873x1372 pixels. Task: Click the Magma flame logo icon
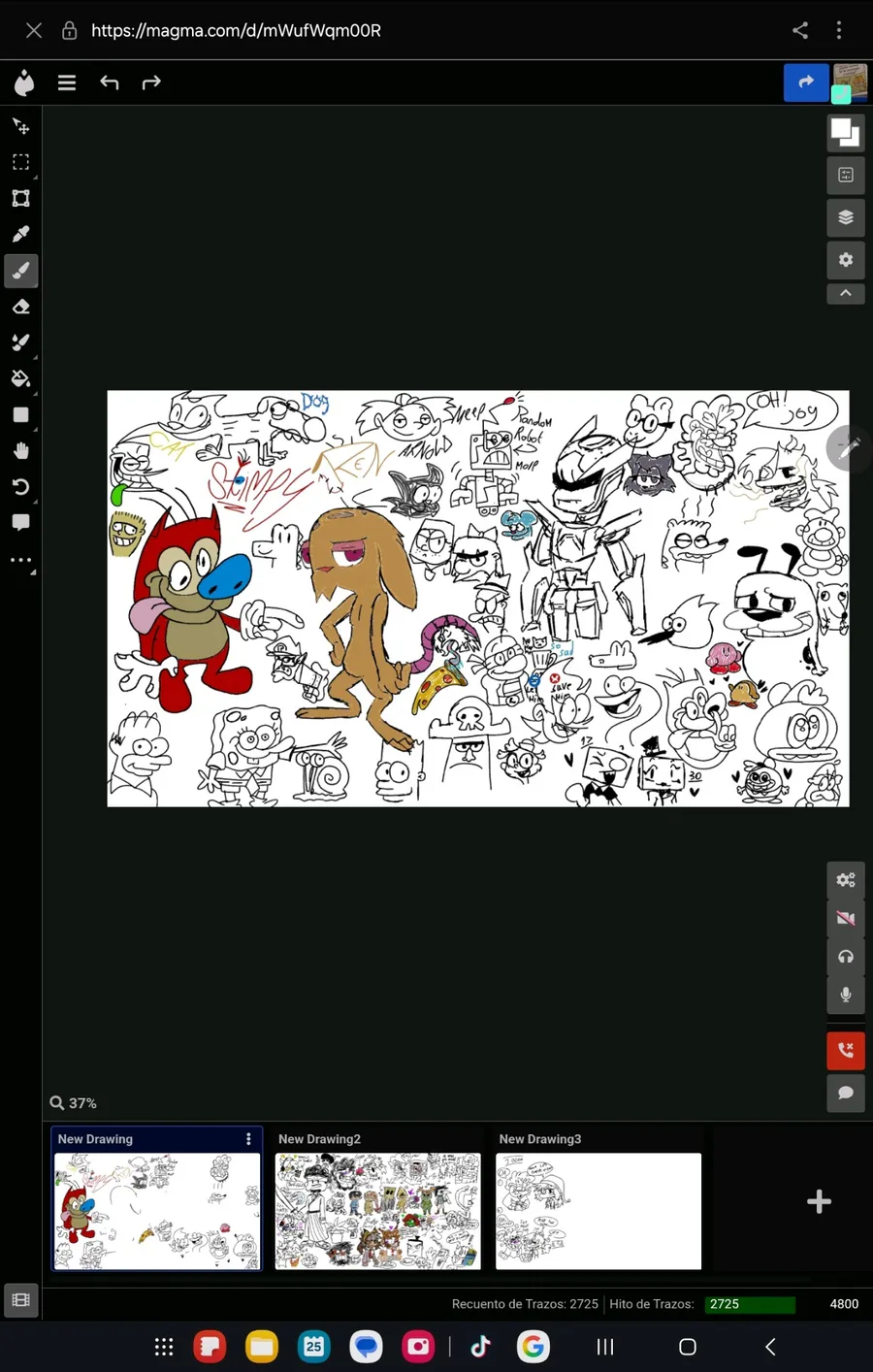click(24, 82)
